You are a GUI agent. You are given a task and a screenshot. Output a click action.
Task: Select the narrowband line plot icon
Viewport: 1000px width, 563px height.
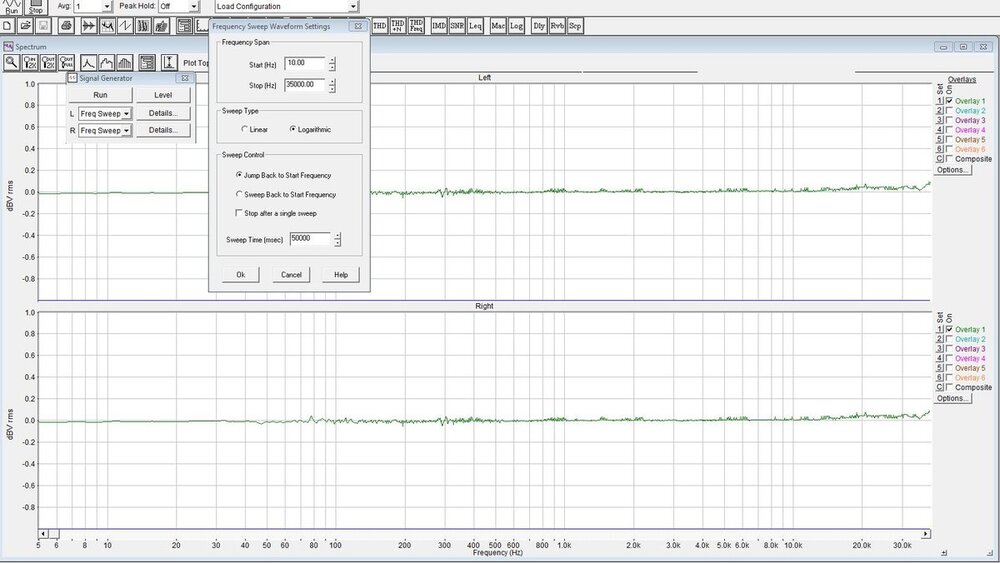[88, 62]
